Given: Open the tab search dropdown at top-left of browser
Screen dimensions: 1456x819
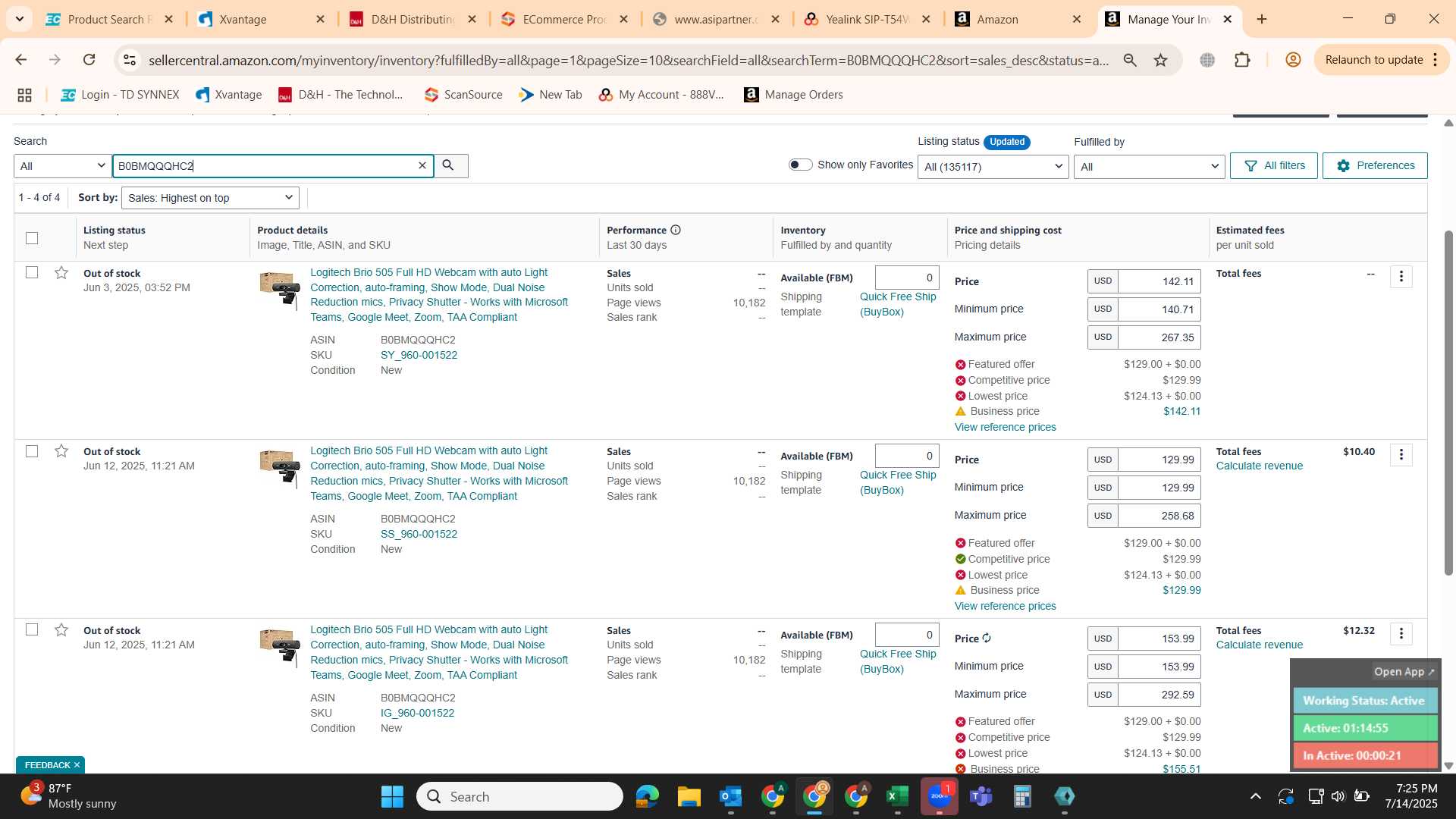Looking at the screenshot, I should (19, 19).
